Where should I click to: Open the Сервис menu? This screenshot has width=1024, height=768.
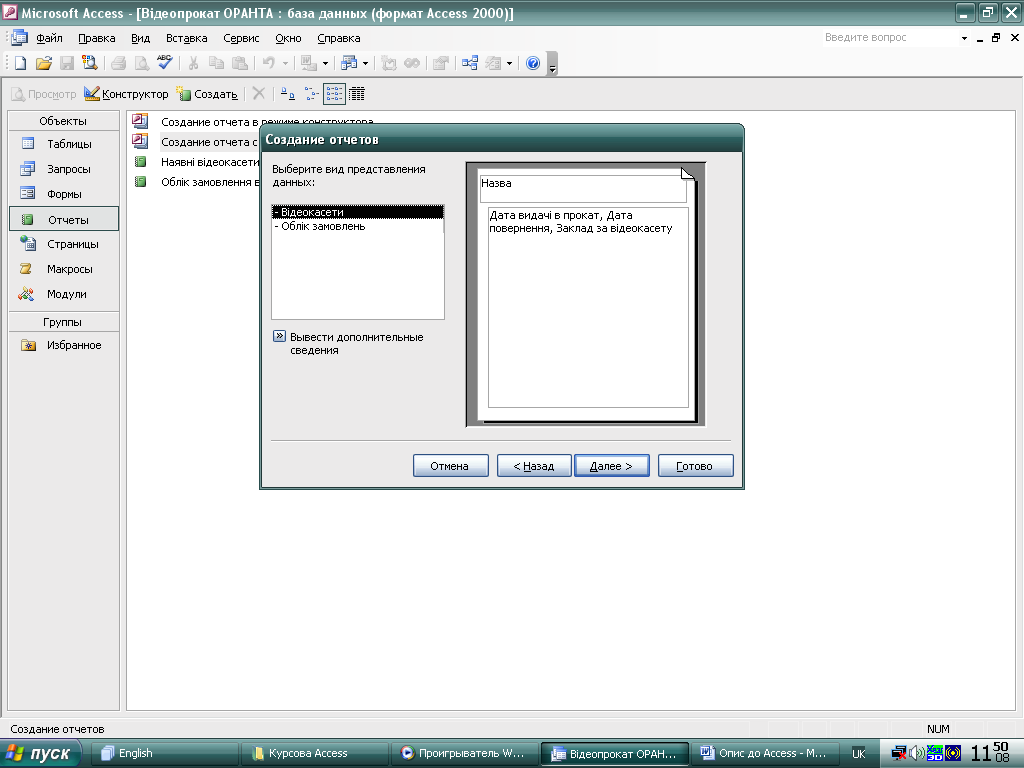pyautogui.click(x=241, y=38)
